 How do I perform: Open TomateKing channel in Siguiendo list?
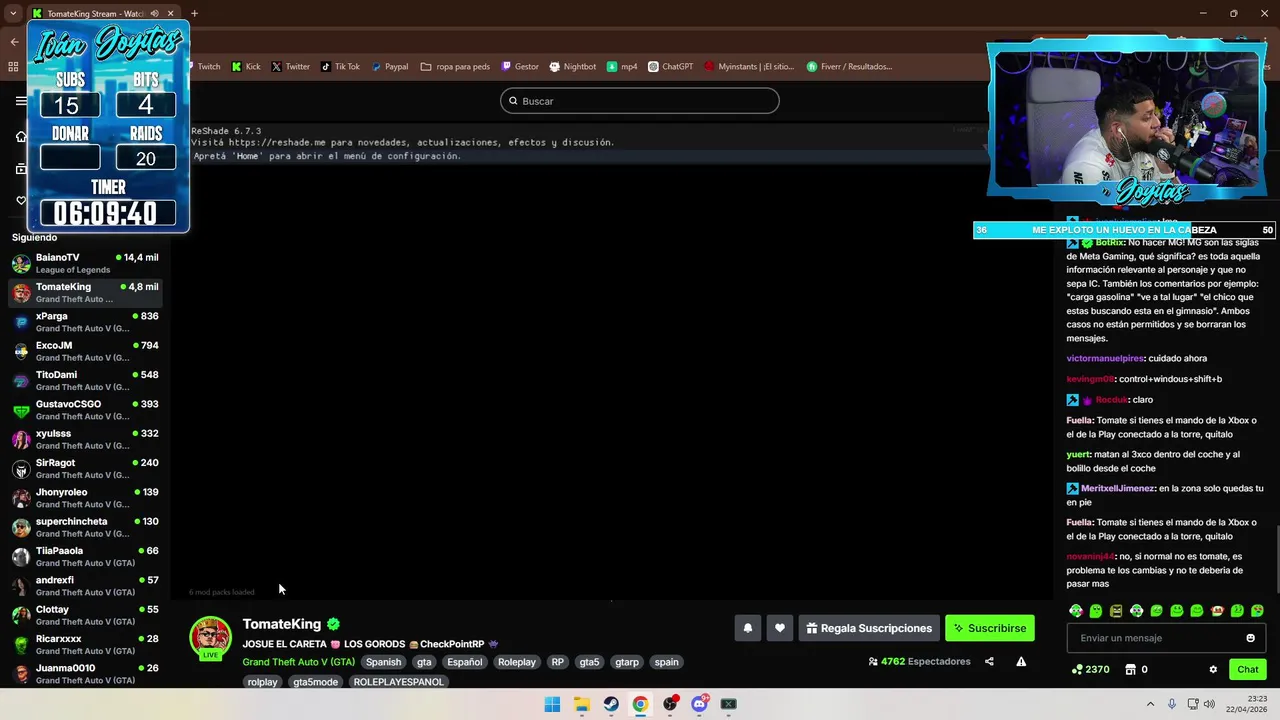[x=85, y=292]
